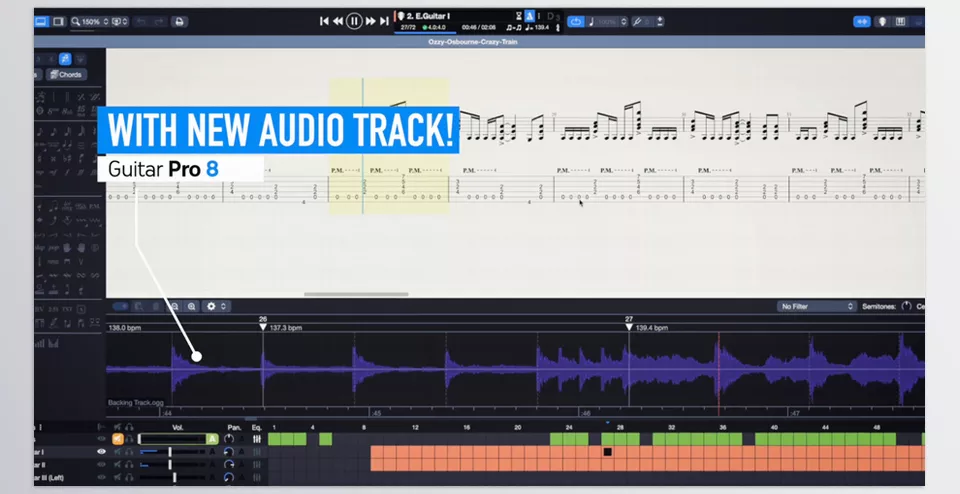Toggle visibility eye for the audio track row
960x494 pixels.
click(x=101, y=439)
